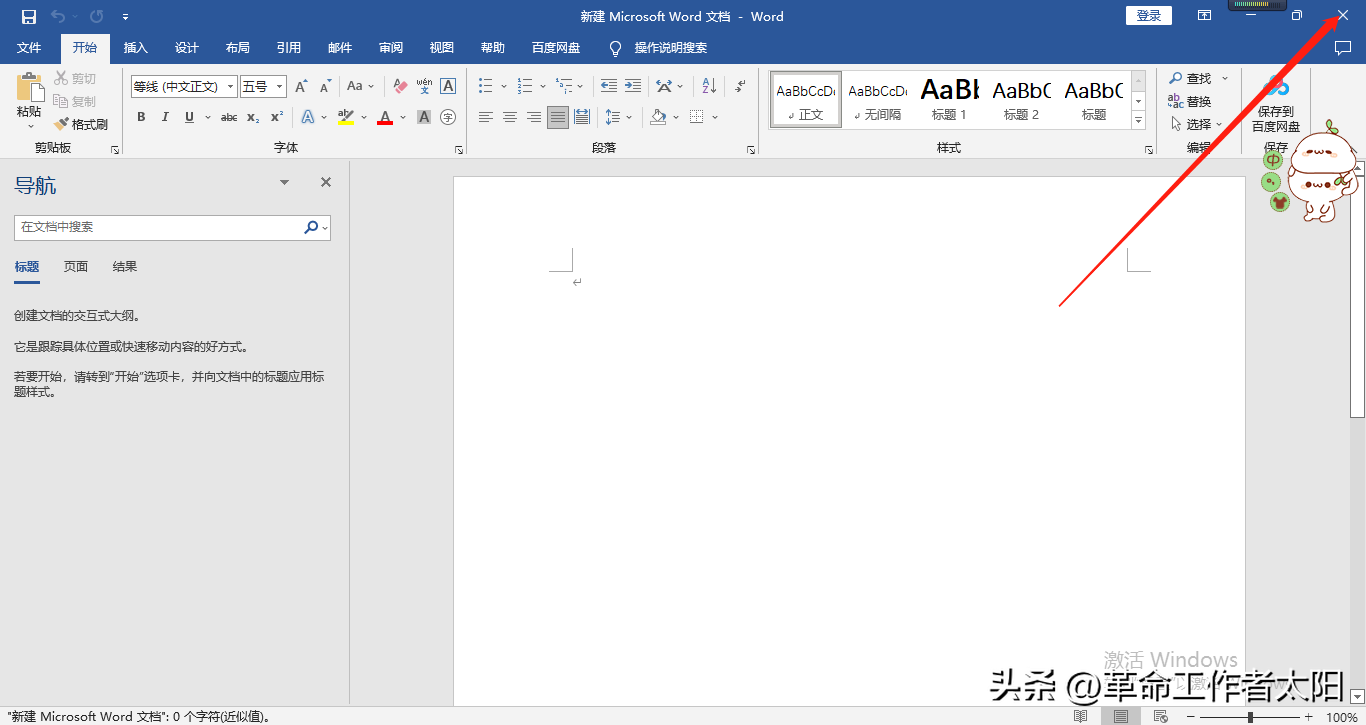Open ribbon display options icon in title bar
The width and height of the screenshot is (1366, 725).
click(1205, 16)
